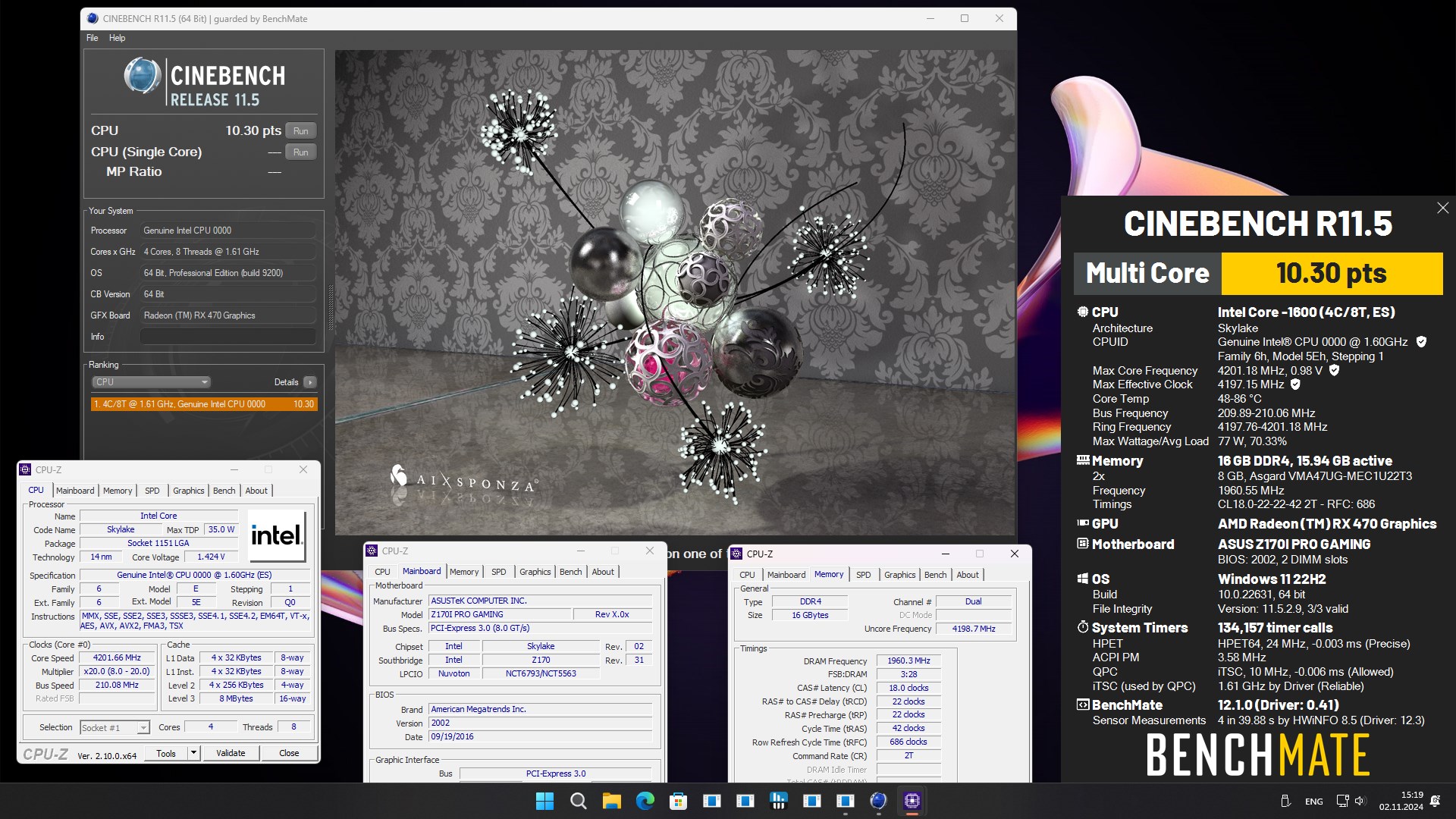Image resolution: width=1456 pixels, height=819 pixels.
Task: Open Windows Search from the taskbar
Action: click(x=578, y=801)
